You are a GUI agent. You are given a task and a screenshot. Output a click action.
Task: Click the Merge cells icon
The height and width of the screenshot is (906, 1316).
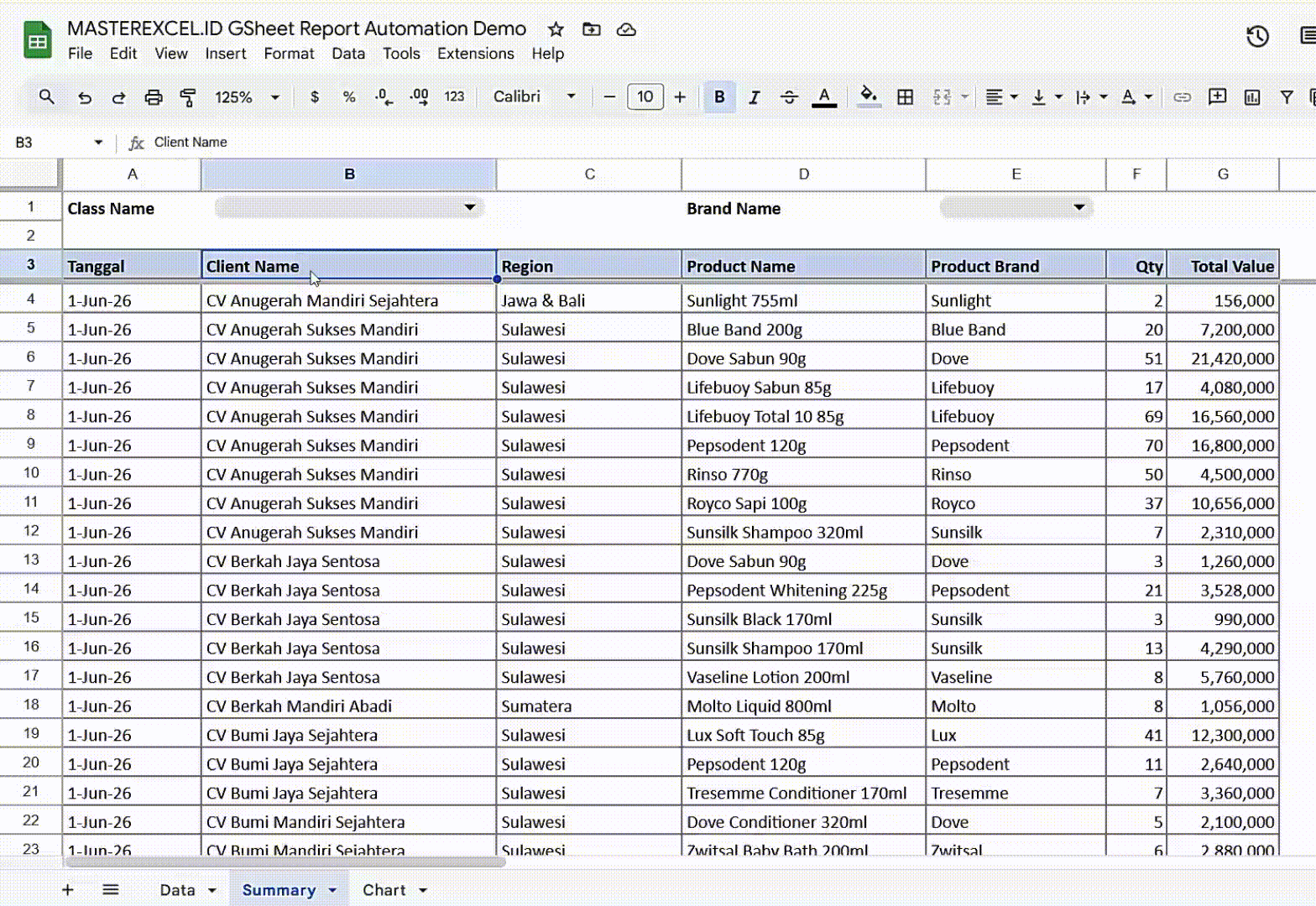pyautogui.click(x=943, y=97)
